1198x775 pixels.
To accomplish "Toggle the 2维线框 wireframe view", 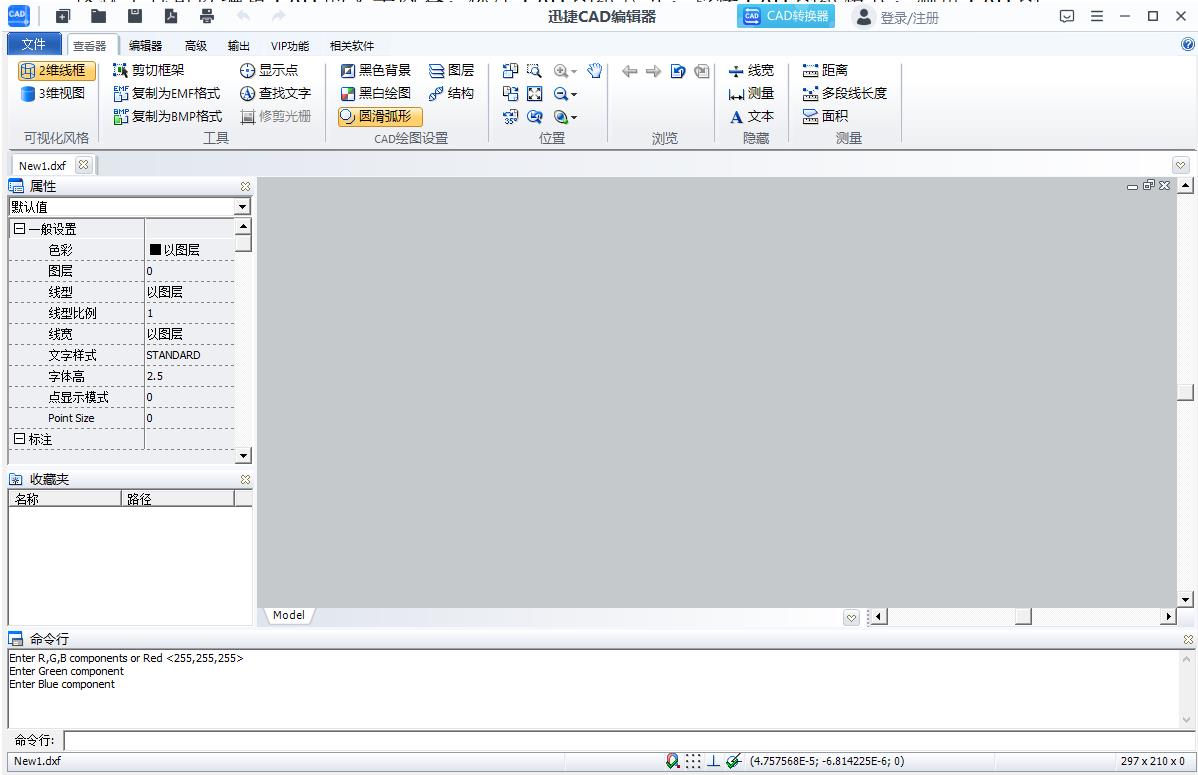I will click(57, 71).
